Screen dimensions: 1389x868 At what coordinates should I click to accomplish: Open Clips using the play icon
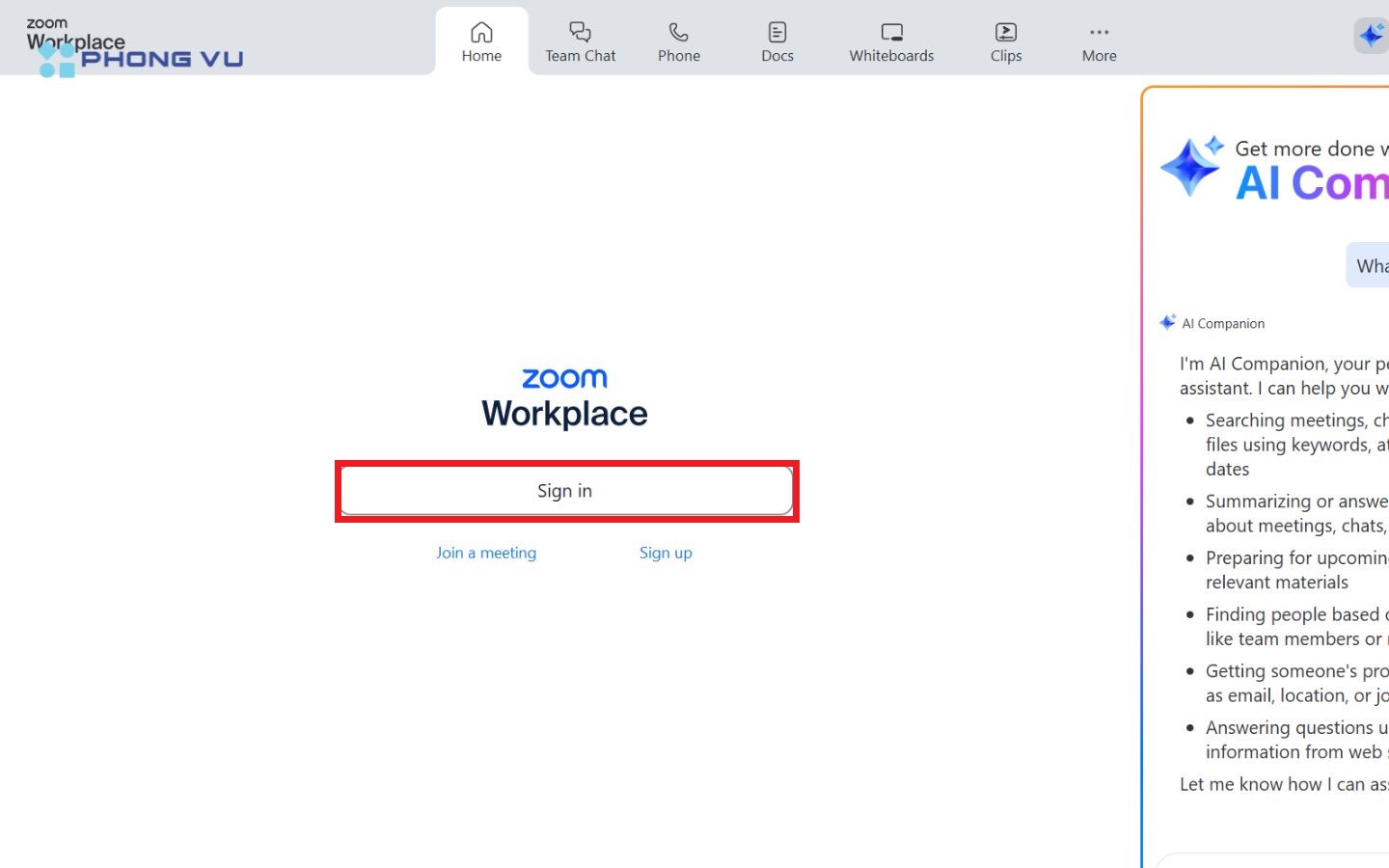(x=1005, y=32)
